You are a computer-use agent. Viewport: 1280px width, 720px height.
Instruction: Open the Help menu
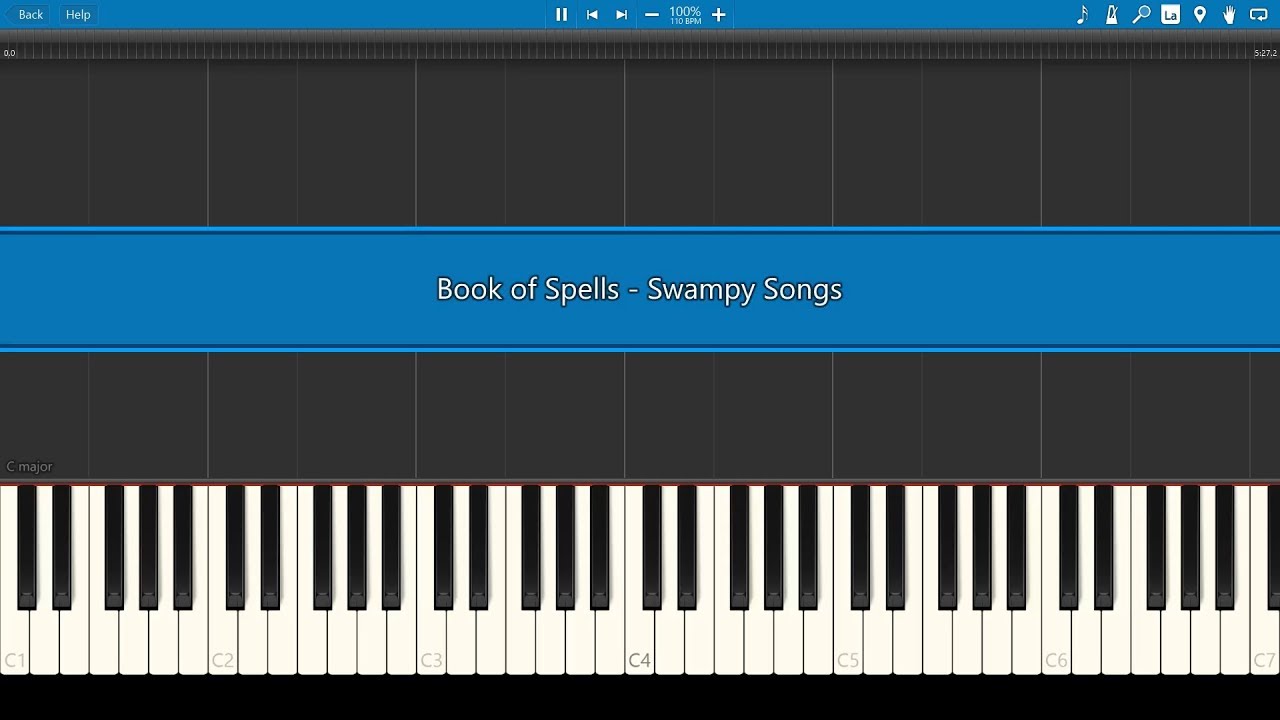coord(78,14)
